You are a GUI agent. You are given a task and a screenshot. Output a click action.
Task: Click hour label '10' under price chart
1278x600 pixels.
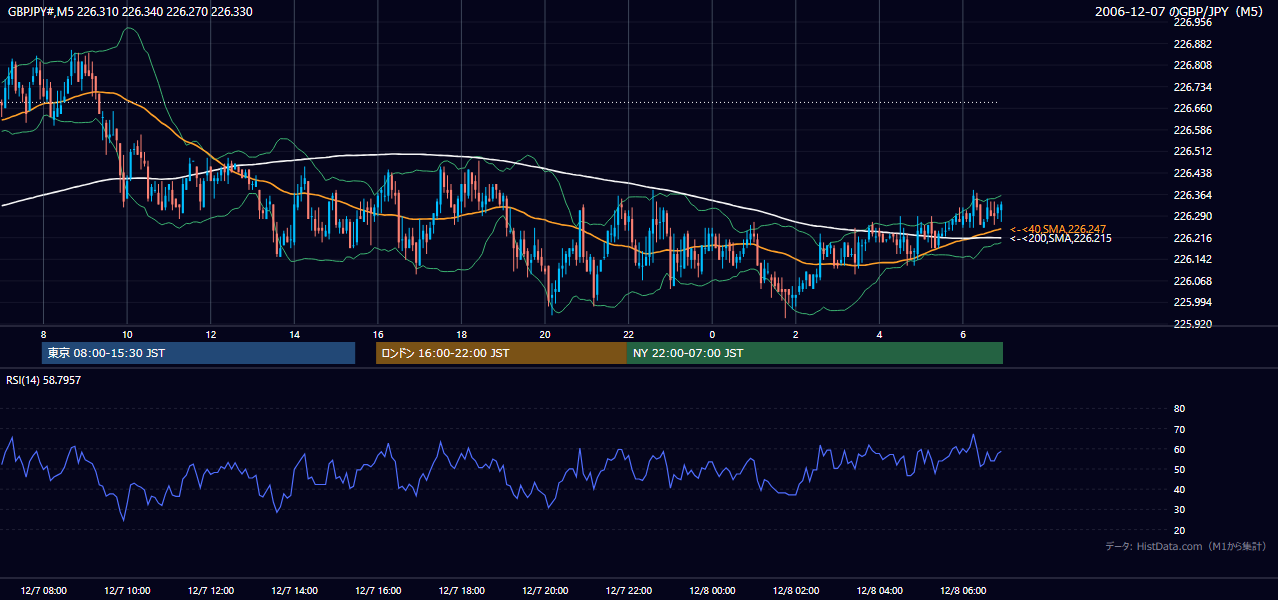127,334
